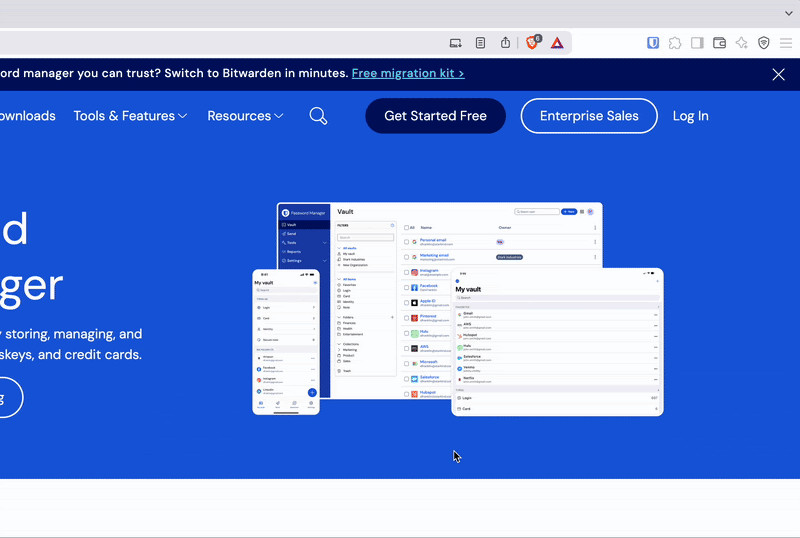Click the website search magnifier icon

[318, 116]
